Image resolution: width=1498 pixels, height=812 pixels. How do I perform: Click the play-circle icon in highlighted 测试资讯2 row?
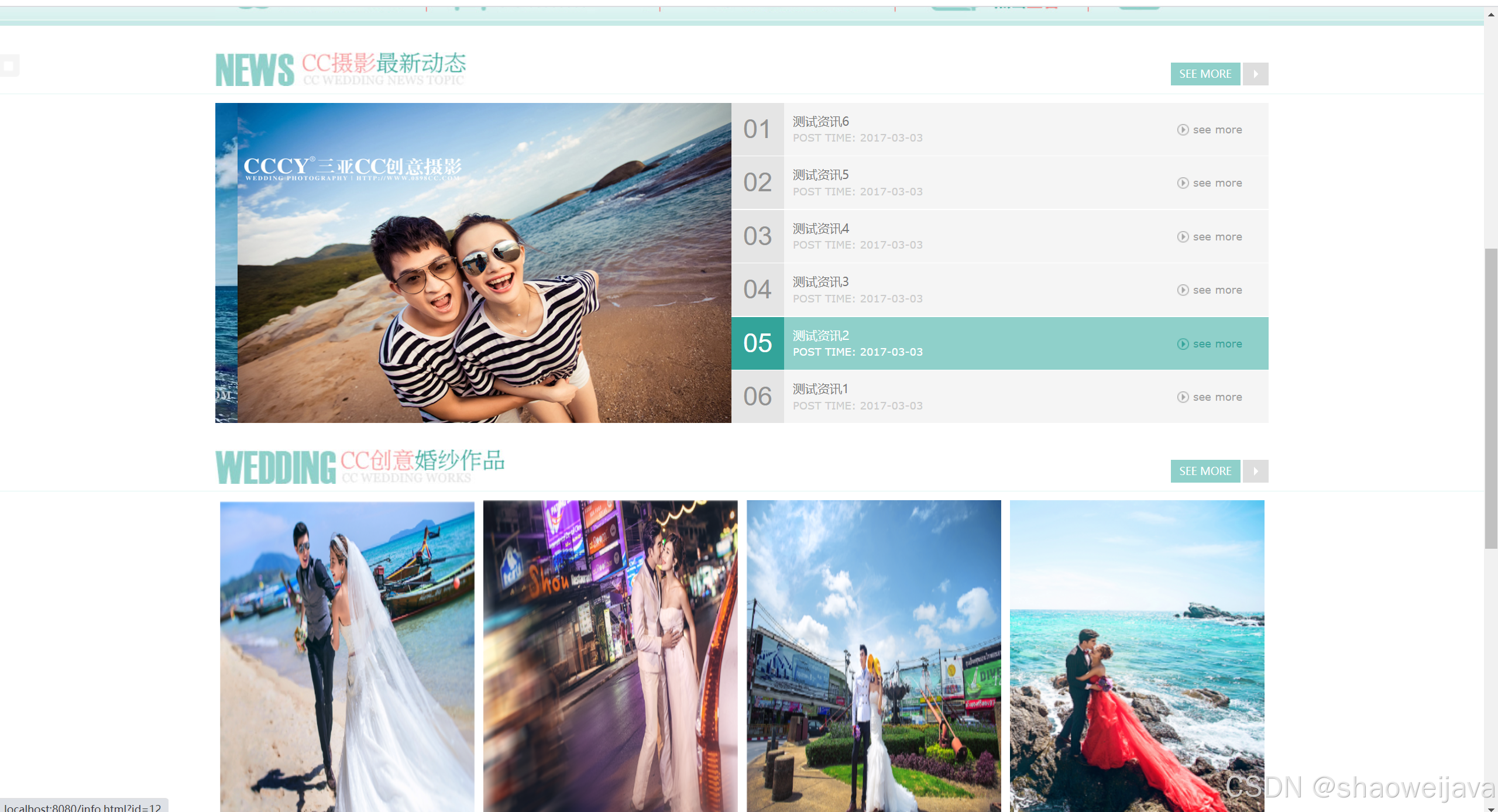pyautogui.click(x=1183, y=344)
